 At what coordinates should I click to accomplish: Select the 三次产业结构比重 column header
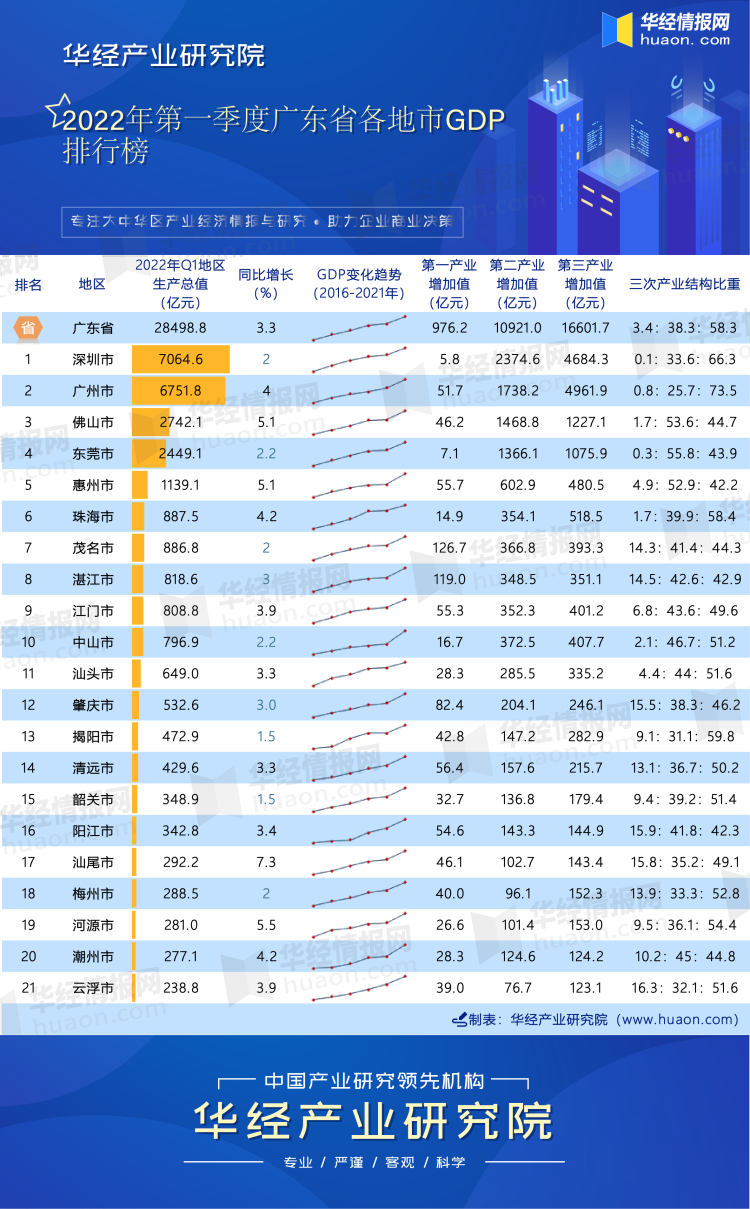(x=685, y=284)
